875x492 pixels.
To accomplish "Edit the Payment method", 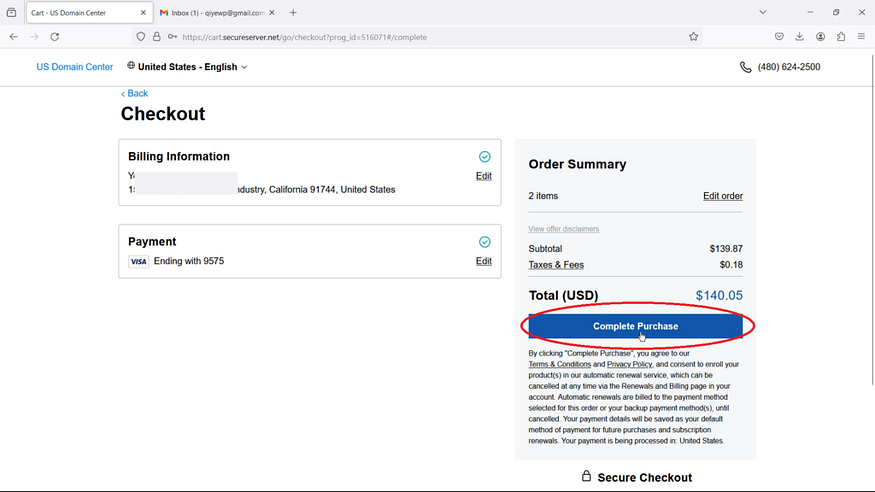I will (484, 261).
